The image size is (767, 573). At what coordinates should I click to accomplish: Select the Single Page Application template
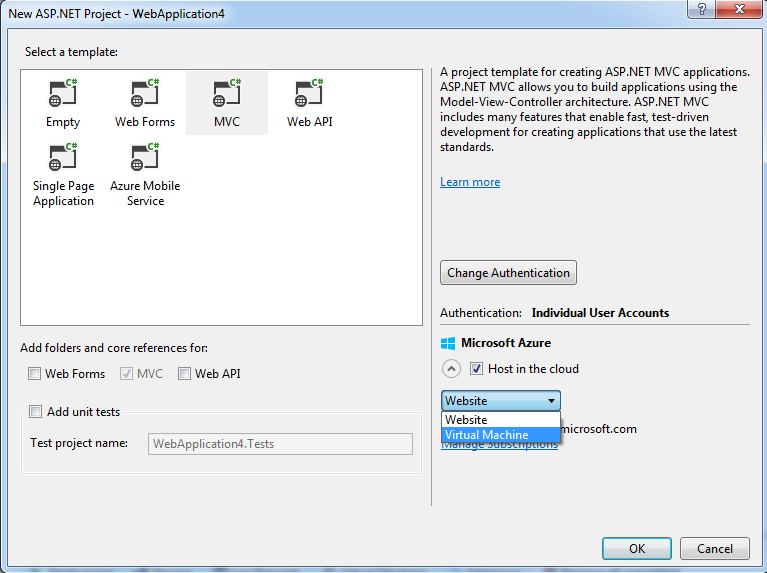tap(63, 175)
